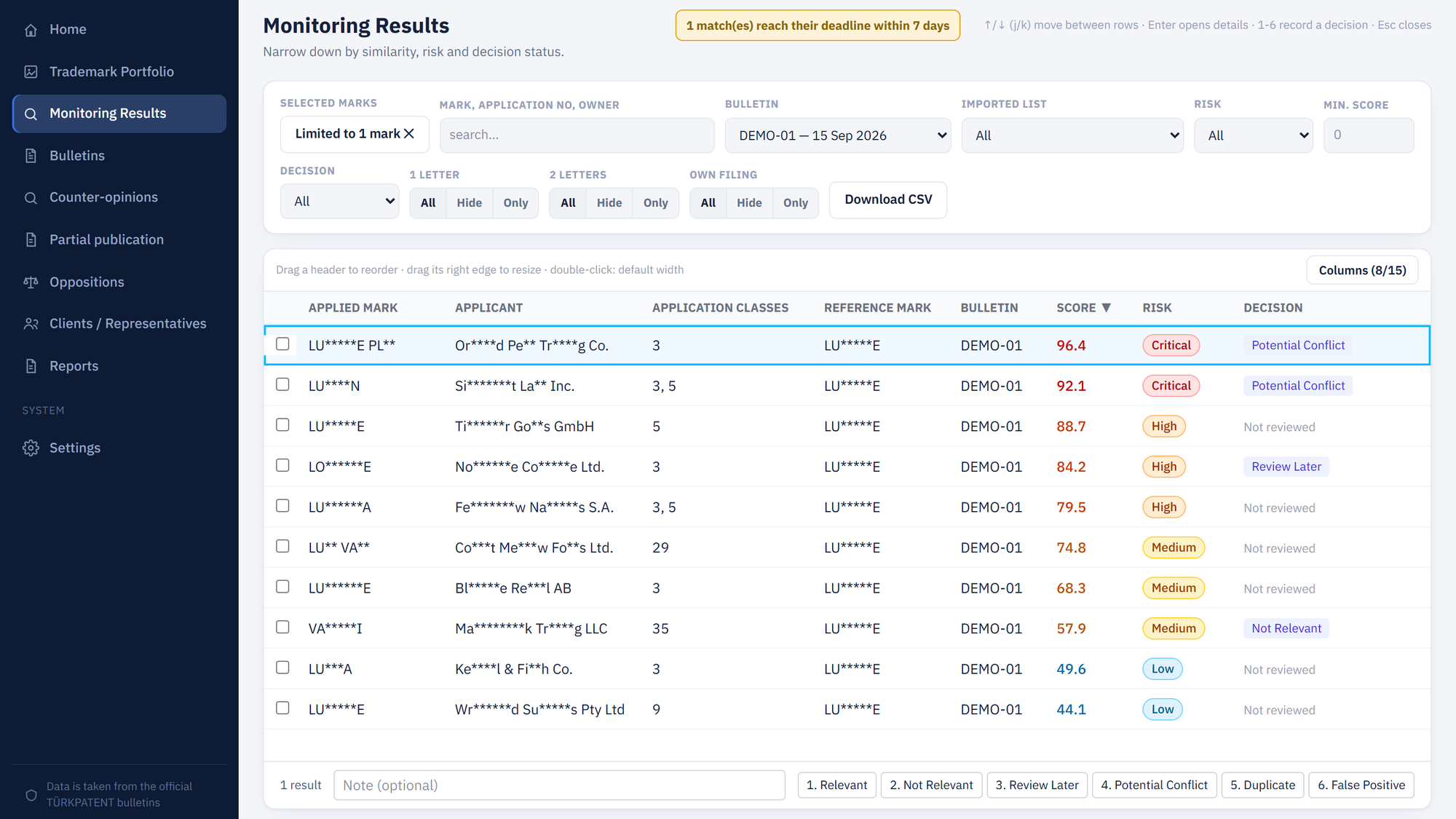Mark decision as 4. Potential Conflict
The height and width of the screenshot is (819, 1456).
click(1154, 785)
